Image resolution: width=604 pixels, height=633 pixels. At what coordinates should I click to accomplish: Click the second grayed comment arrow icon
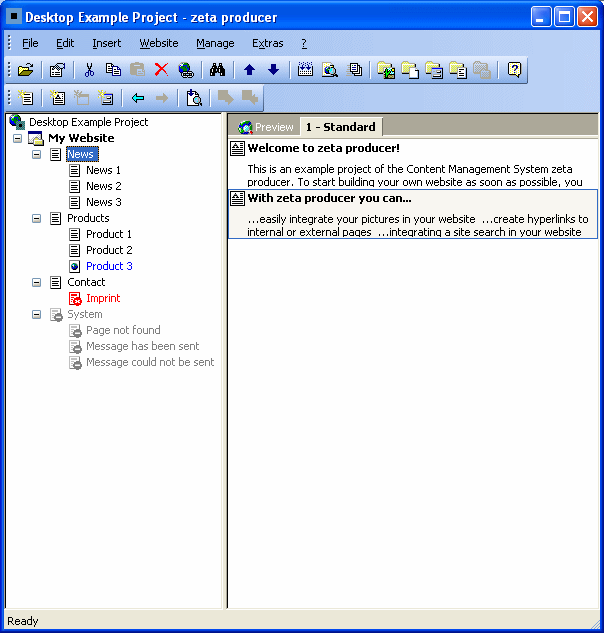pyautogui.click(x=250, y=97)
